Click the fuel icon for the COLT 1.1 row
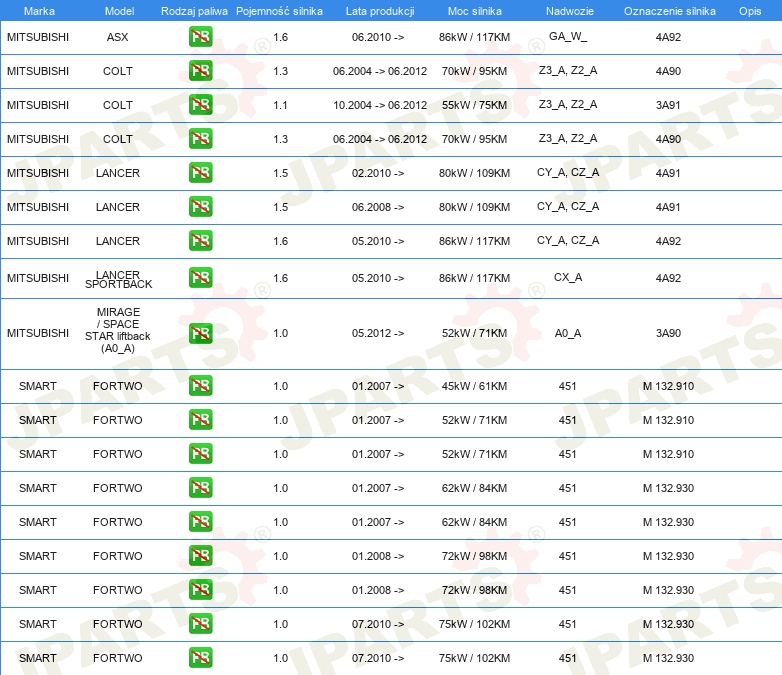Viewport: 782px width, 675px height. 200,105
